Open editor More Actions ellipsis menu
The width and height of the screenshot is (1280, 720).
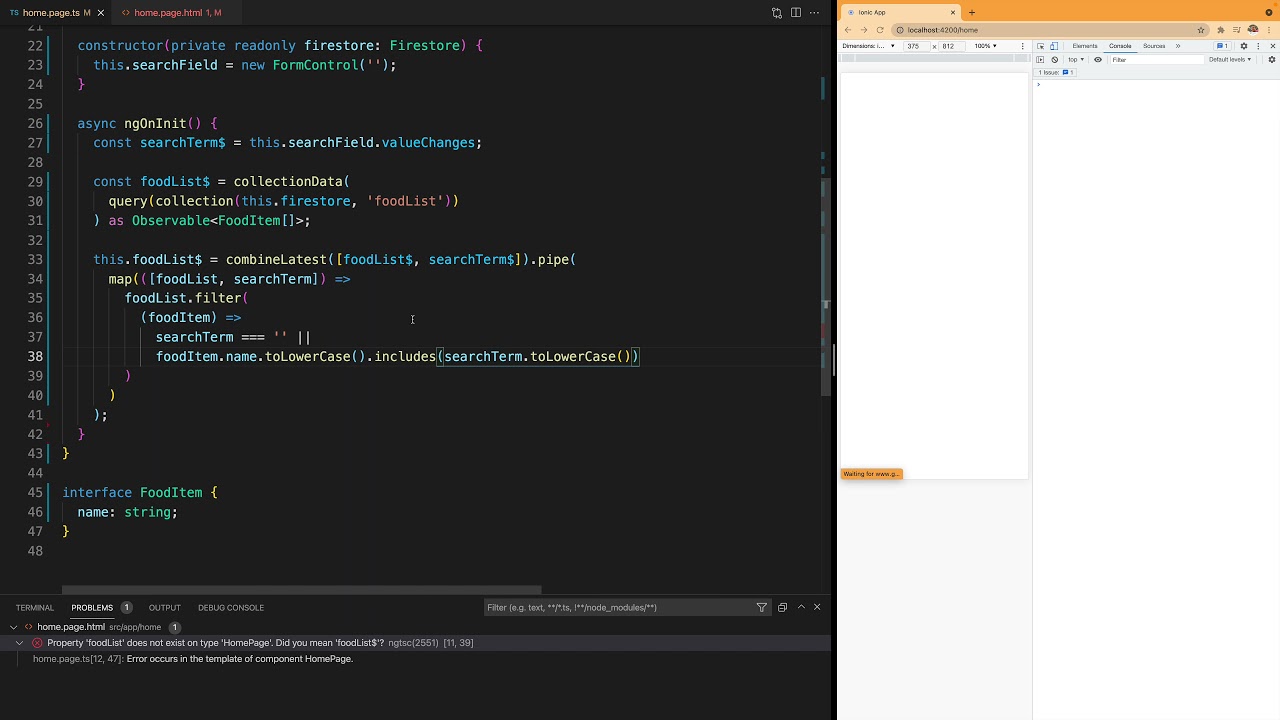815,13
